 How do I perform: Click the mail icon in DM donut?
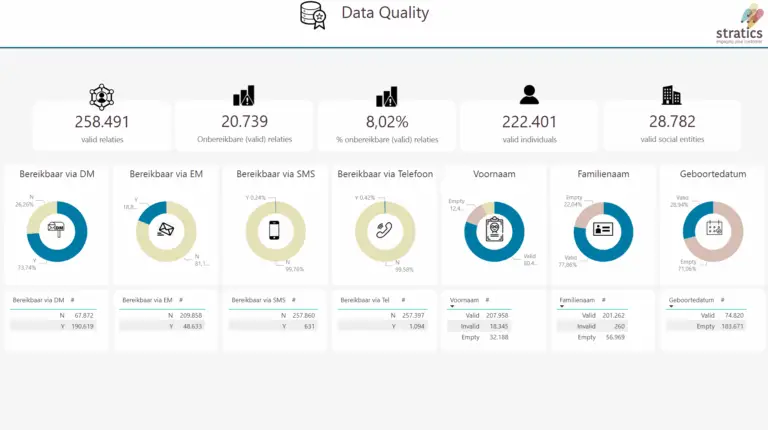point(57,230)
